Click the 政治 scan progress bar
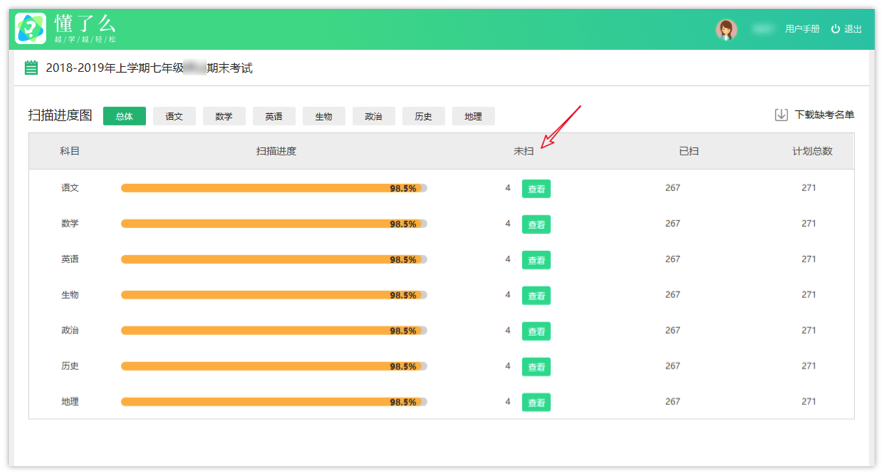Image resolution: width=884 pixels, height=475 pixels. click(274, 330)
